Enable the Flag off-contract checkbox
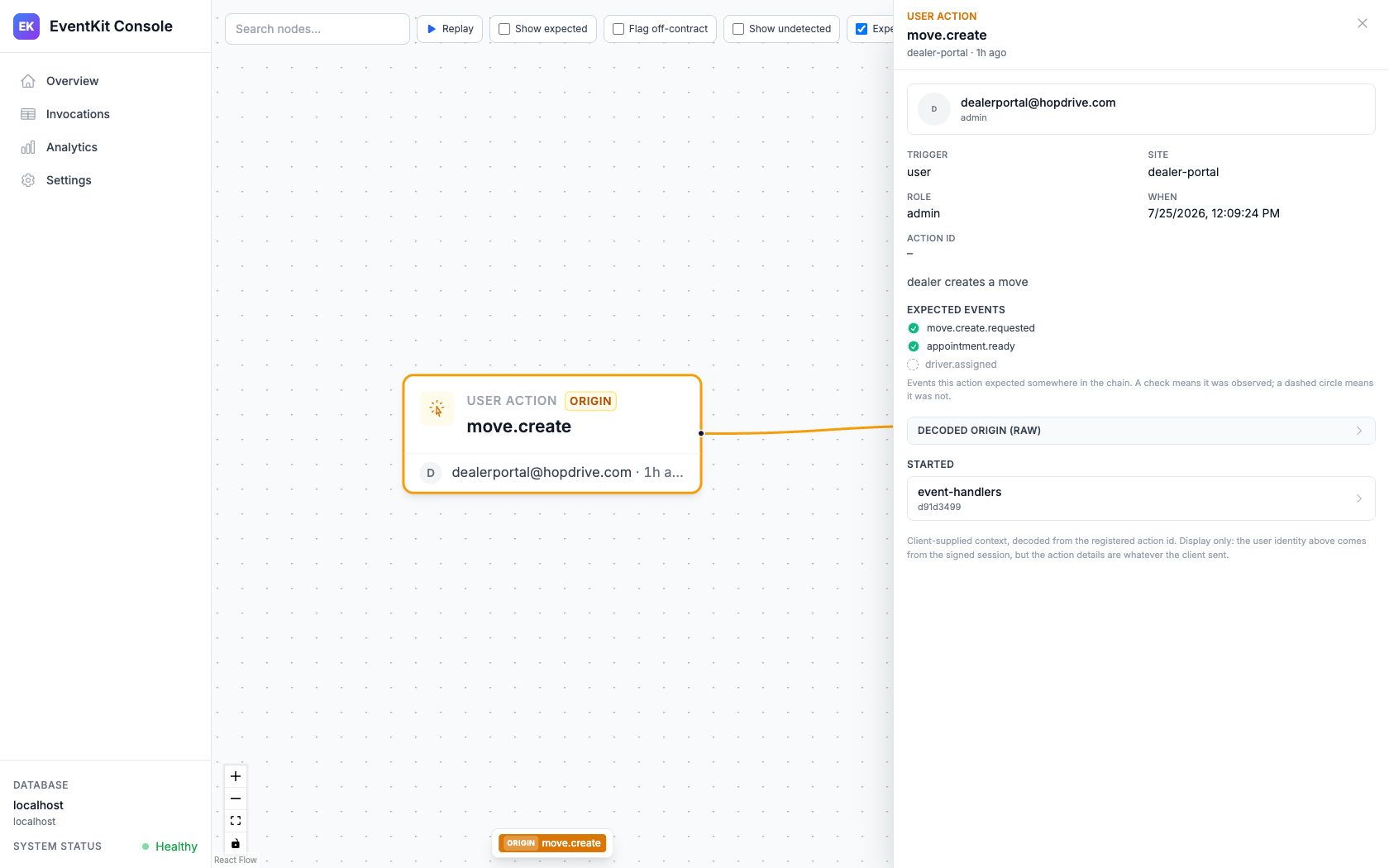Image resolution: width=1389 pixels, height=868 pixels. point(618,29)
